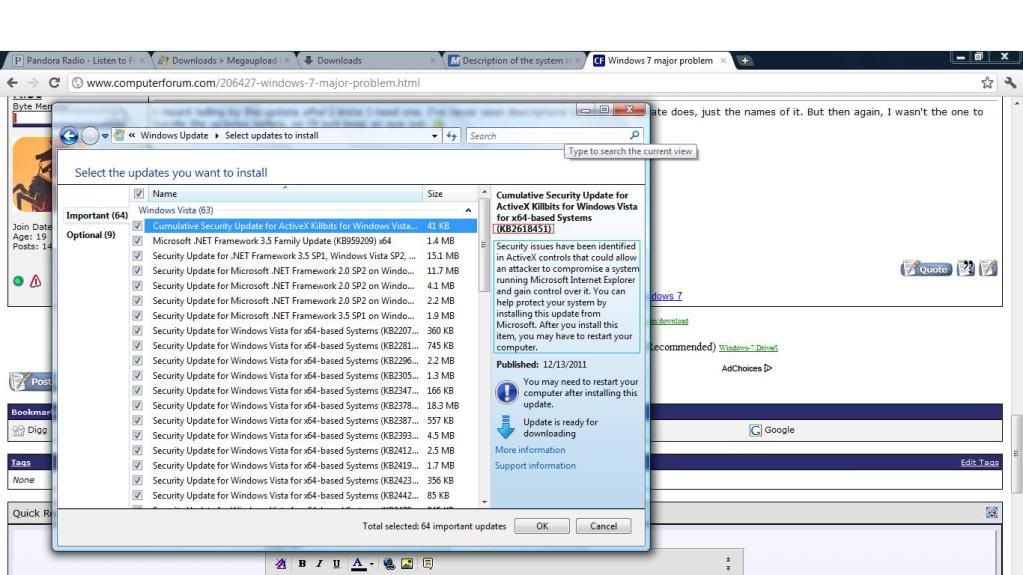Viewport: 1023px width, 575px height.
Task: Click the restart warning information icon
Action: point(507,392)
